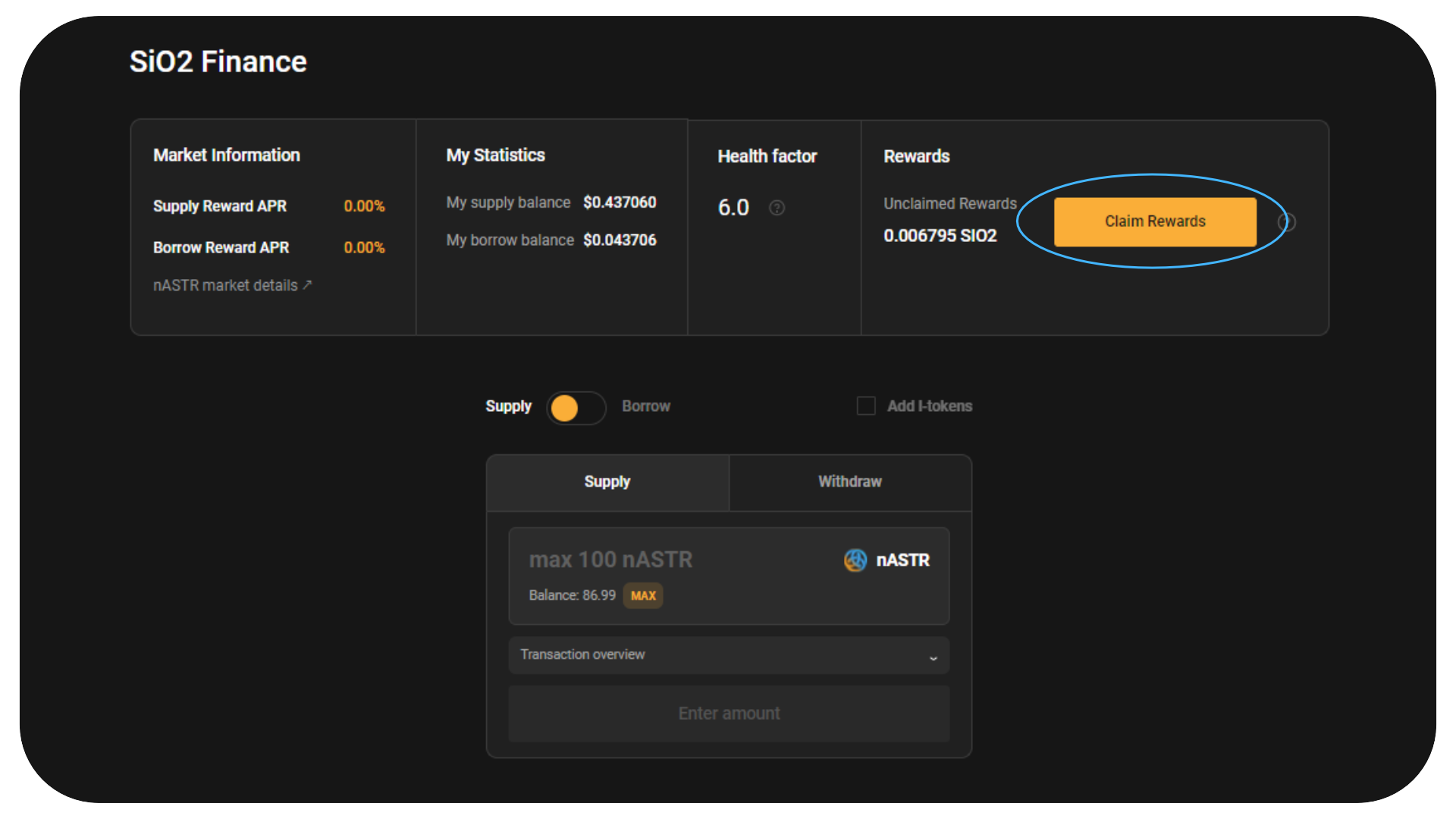Click the help icon beside Claim Rewards
1456x819 pixels.
(1287, 222)
